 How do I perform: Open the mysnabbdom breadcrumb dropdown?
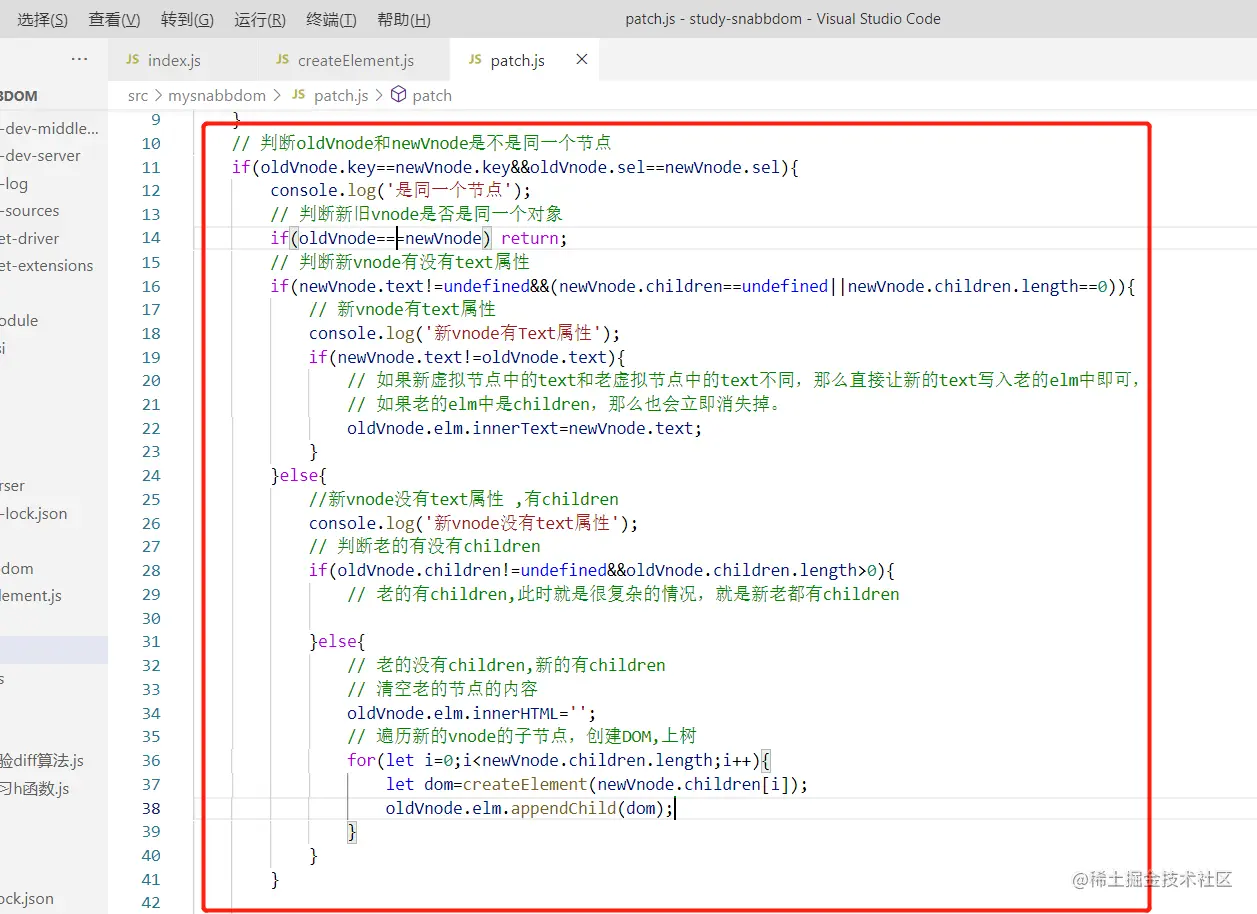coord(216,95)
